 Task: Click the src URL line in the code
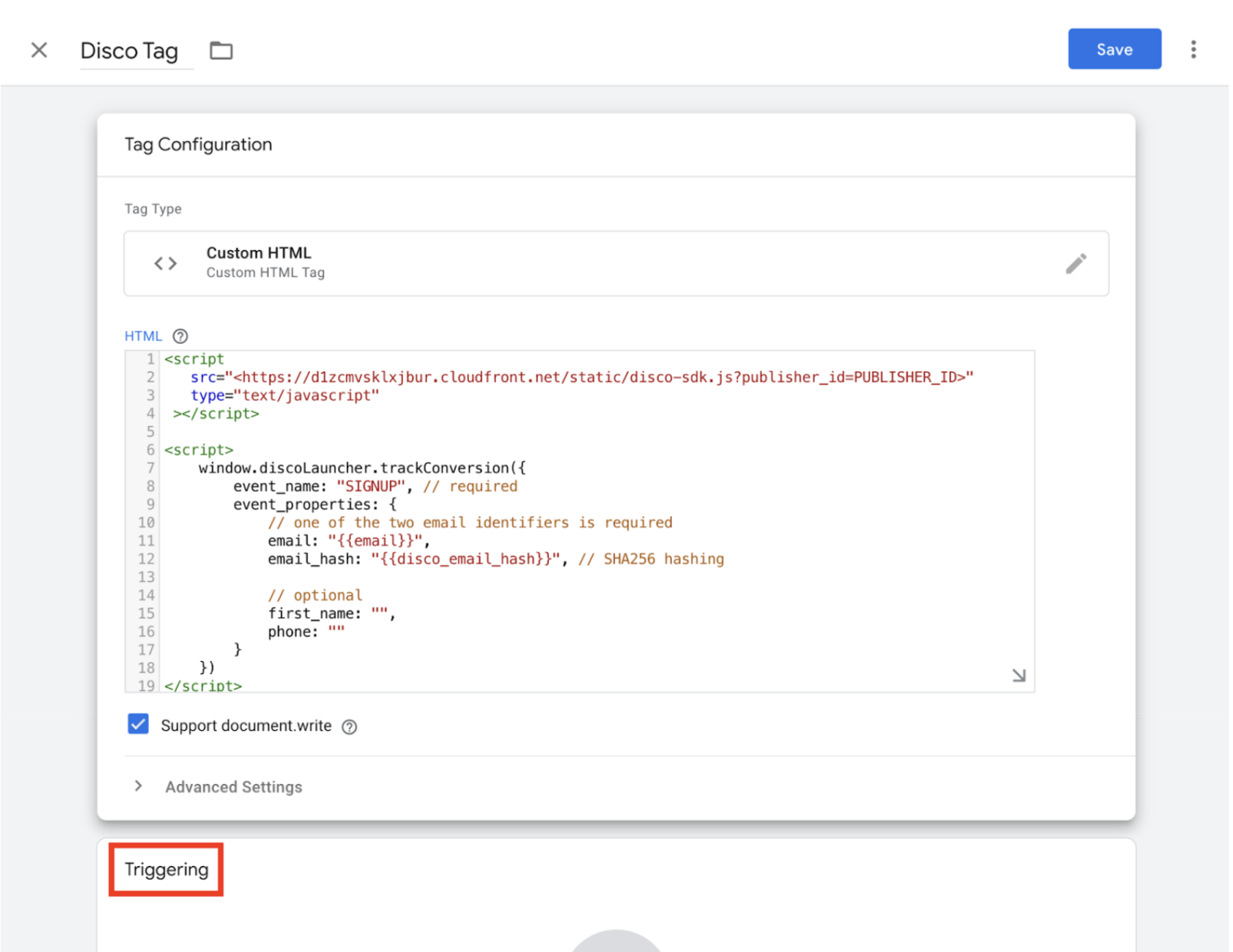coord(582,377)
